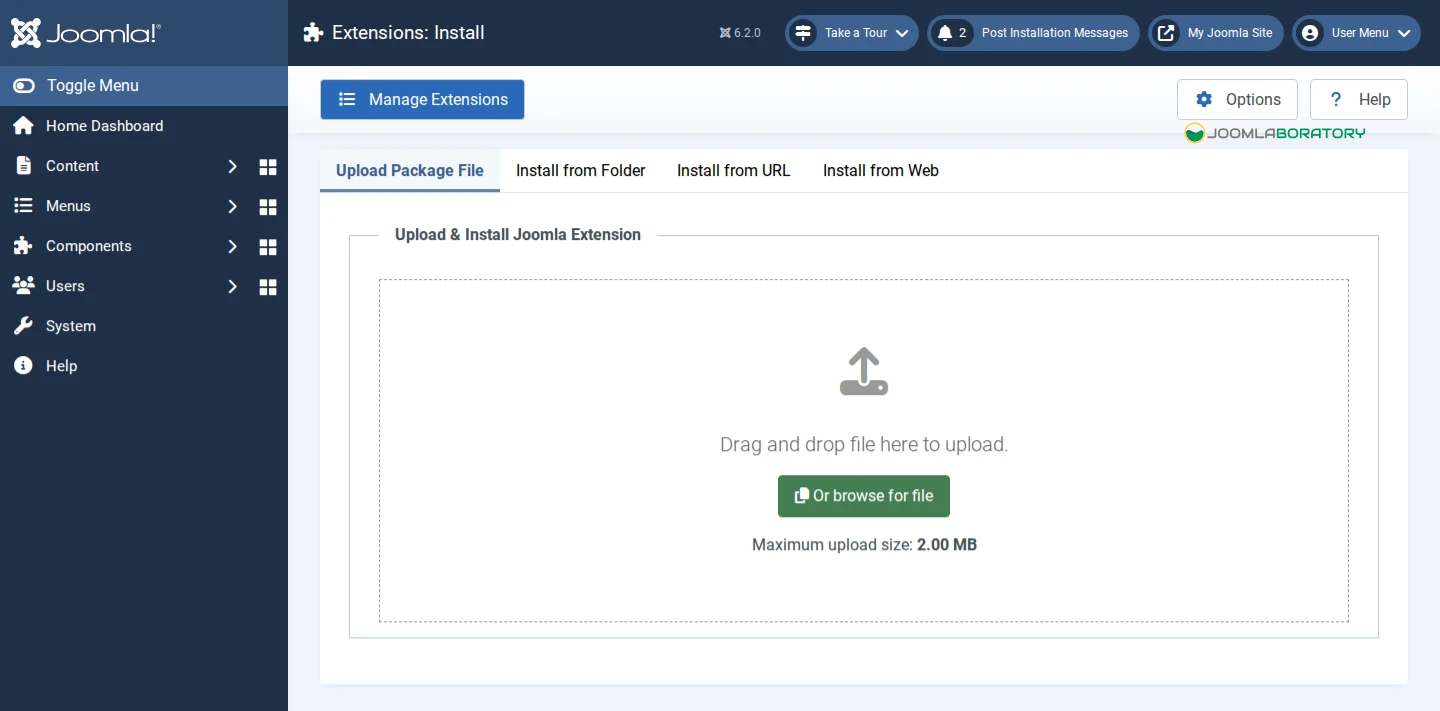Open the System menu item

(x=144, y=326)
